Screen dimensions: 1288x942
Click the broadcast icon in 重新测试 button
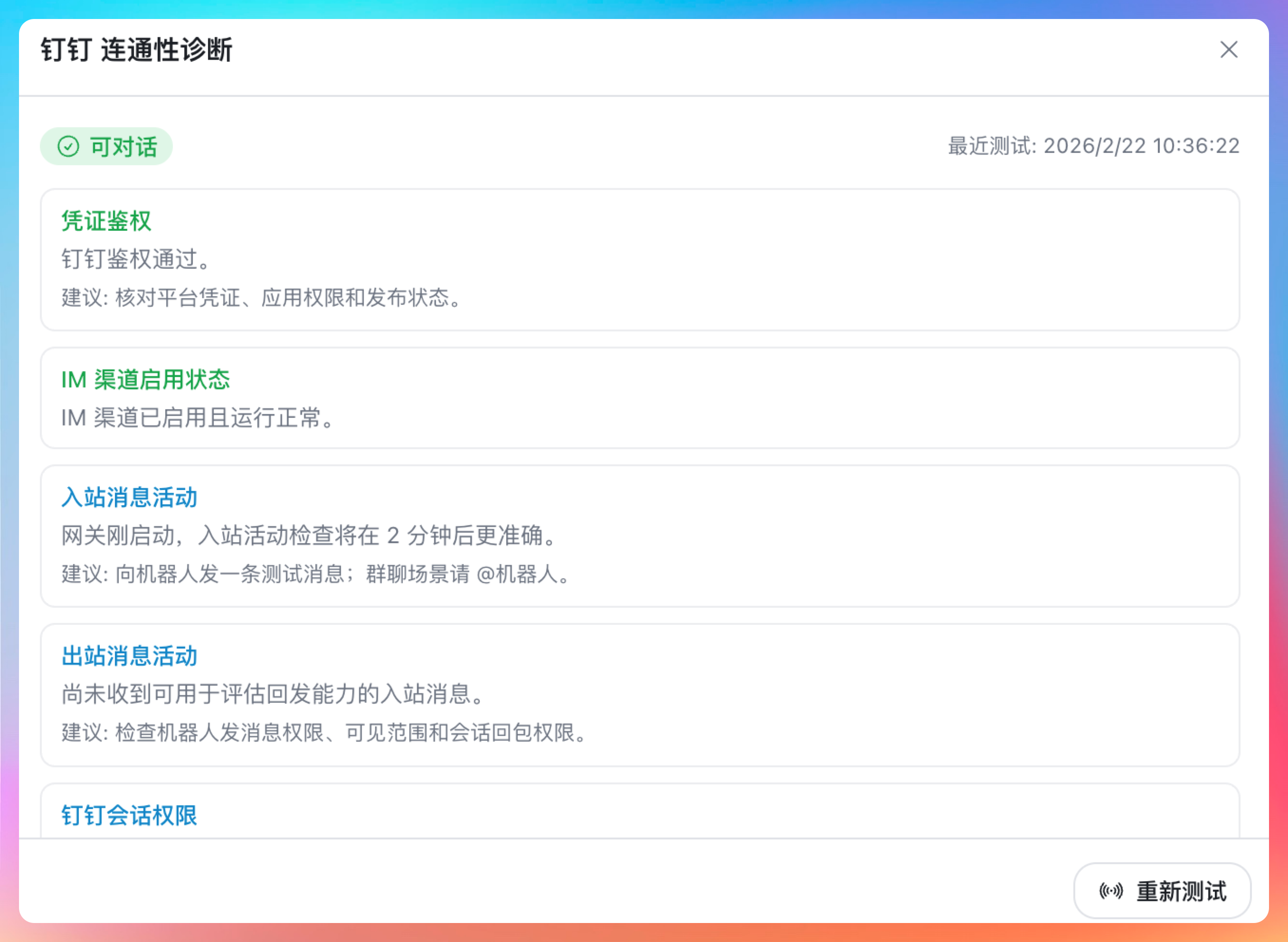(1110, 891)
